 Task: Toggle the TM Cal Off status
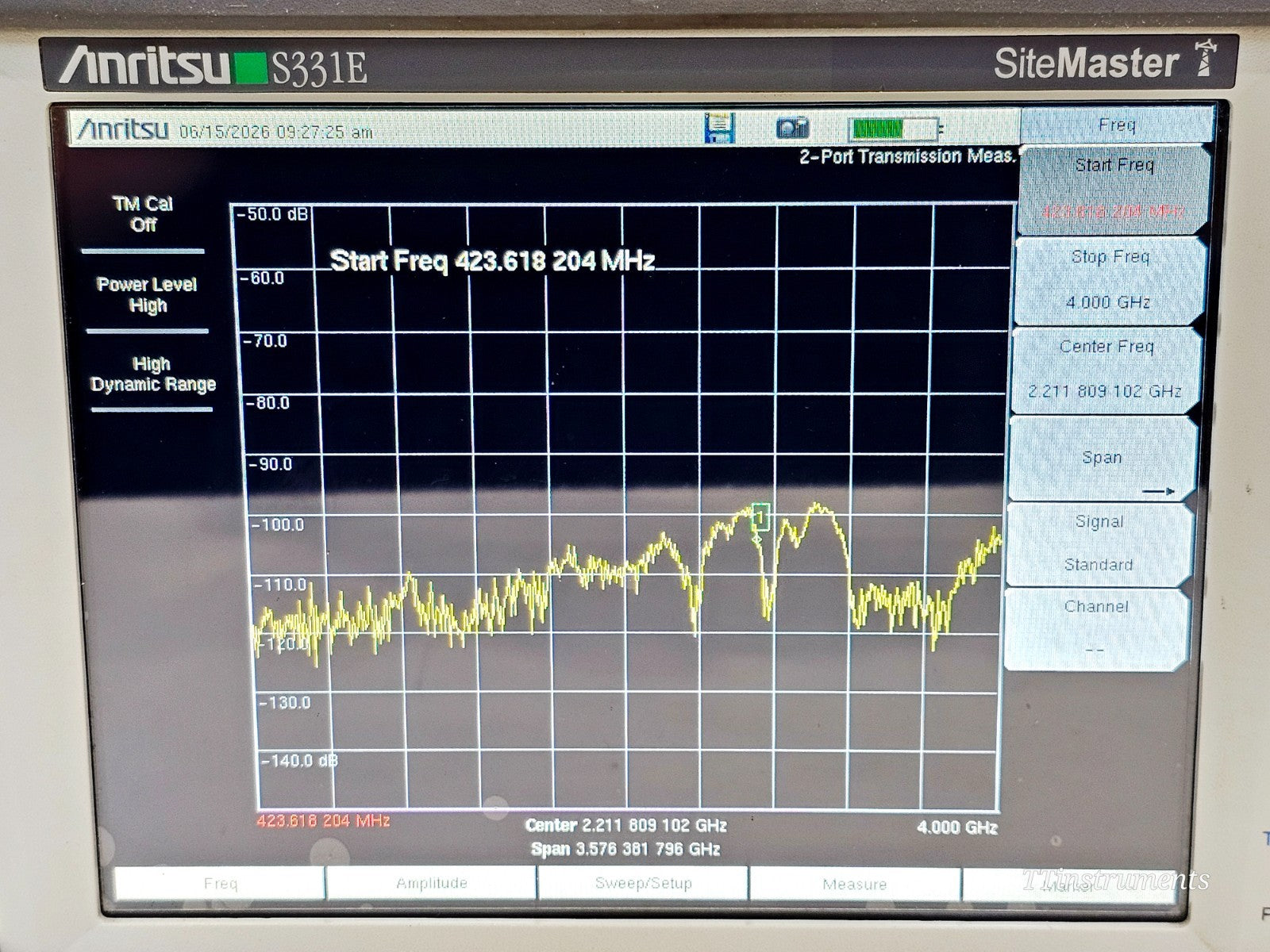click(x=143, y=214)
